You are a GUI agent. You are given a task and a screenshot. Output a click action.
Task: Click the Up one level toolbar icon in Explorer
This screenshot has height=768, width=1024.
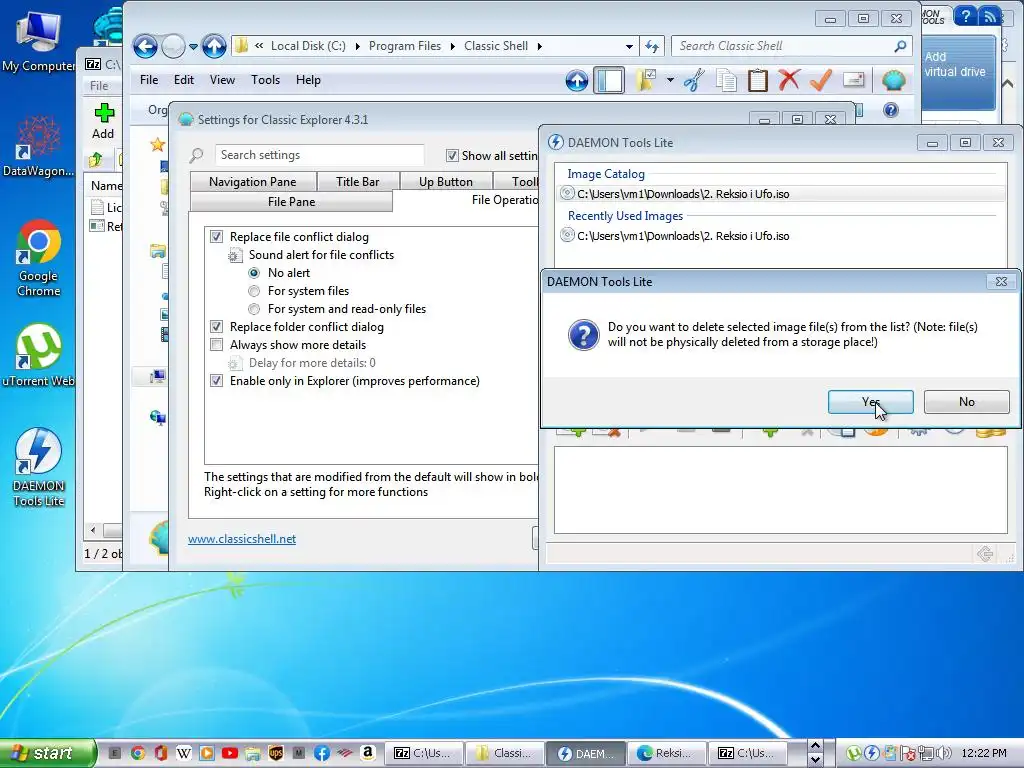pyautogui.click(x=577, y=80)
